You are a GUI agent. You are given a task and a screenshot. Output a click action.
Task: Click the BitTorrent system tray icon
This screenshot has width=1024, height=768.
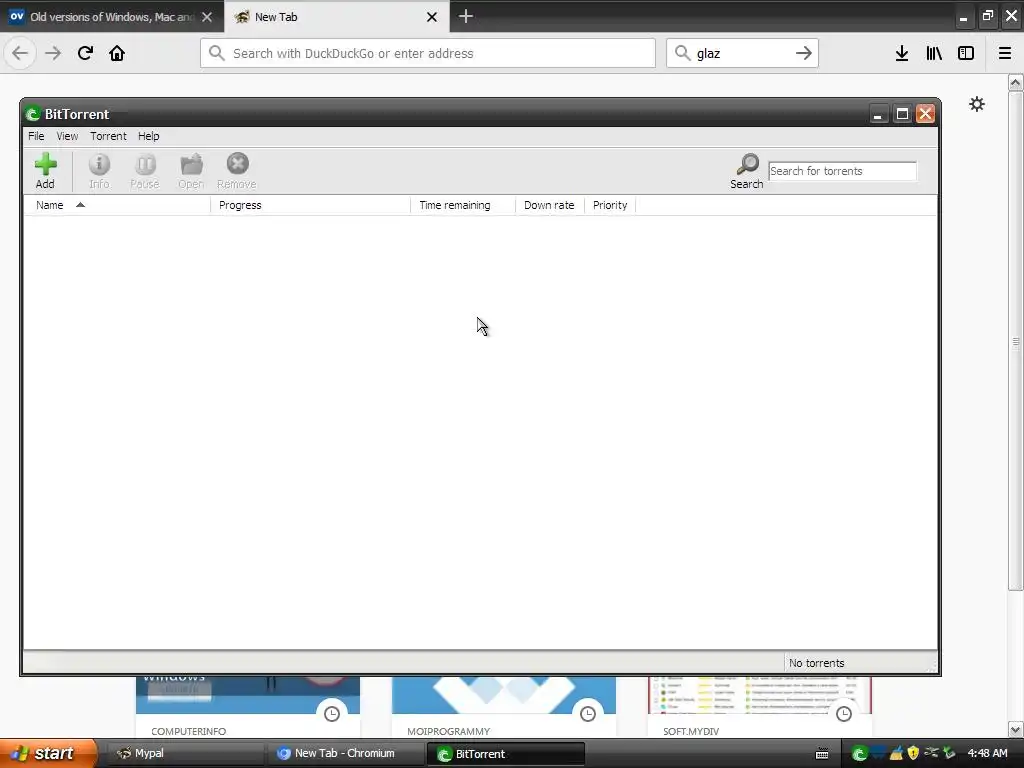[859, 754]
